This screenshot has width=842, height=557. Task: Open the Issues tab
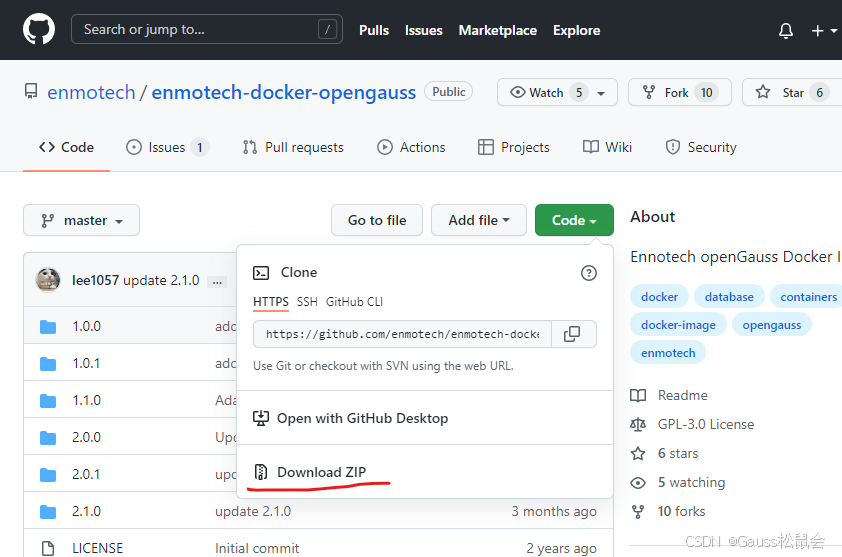[167, 147]
